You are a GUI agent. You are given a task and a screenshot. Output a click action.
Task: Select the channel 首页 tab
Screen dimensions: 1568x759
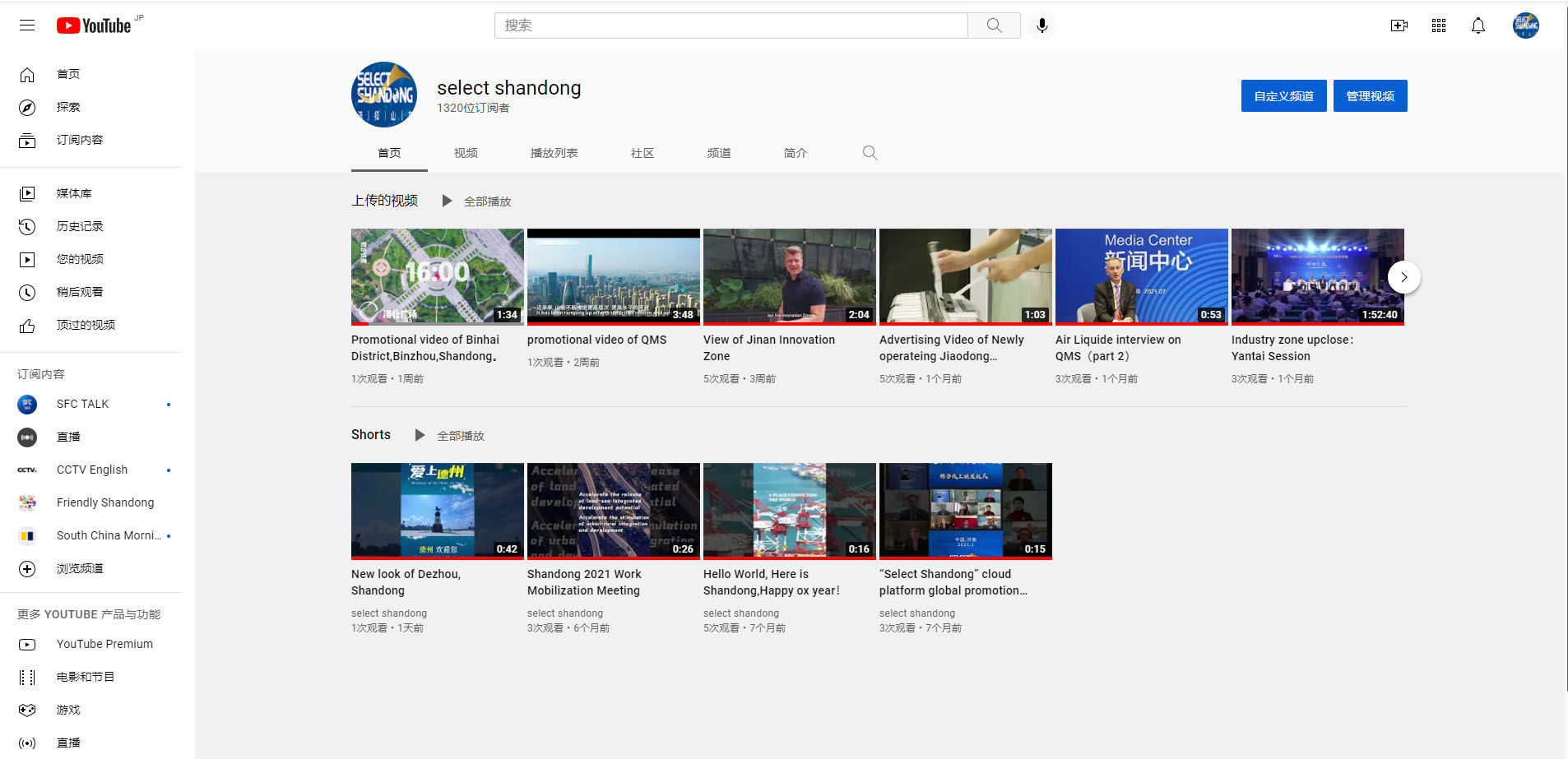tap(389, 153)
